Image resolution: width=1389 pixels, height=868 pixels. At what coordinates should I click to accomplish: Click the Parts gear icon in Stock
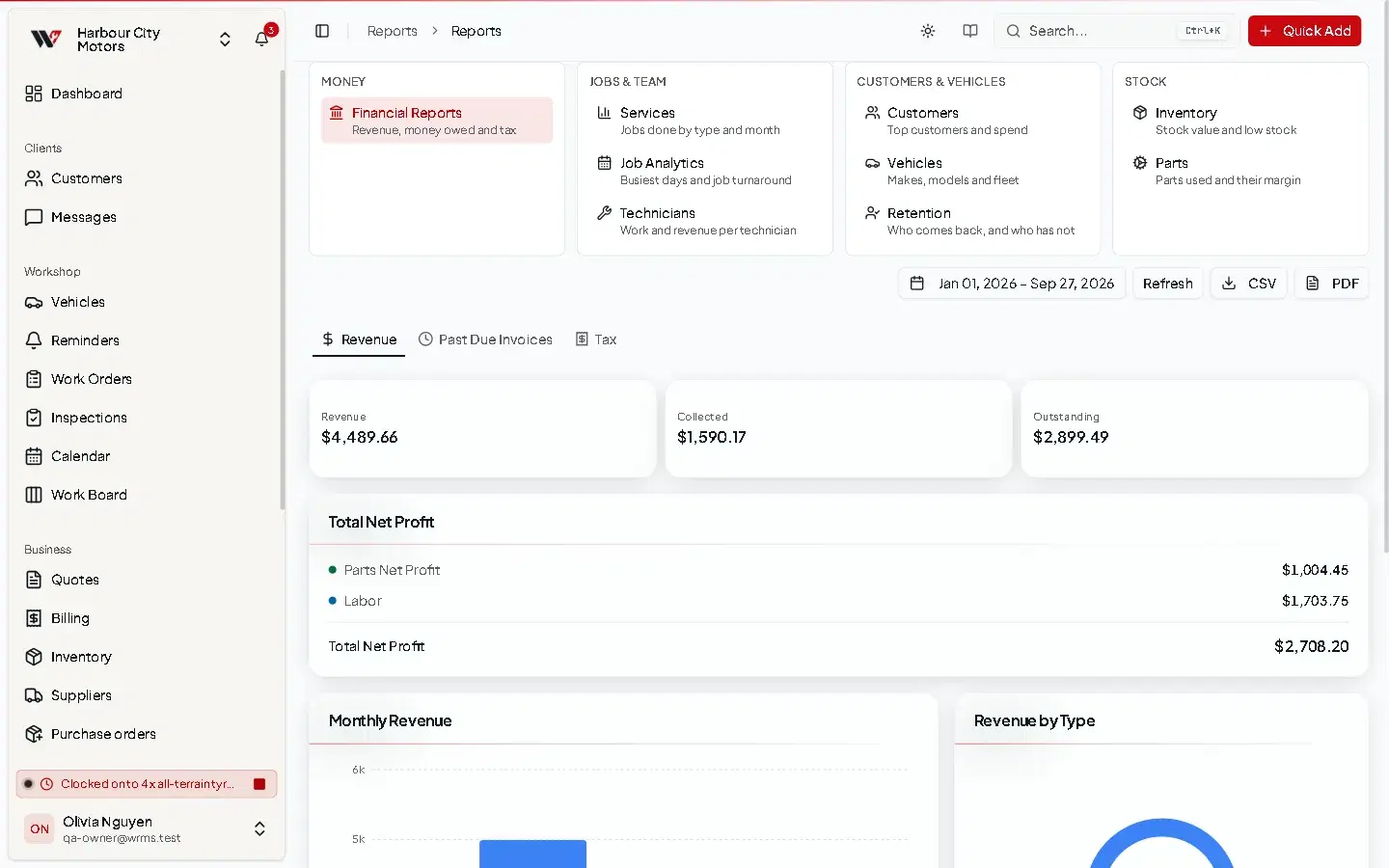click(1140, 163)
